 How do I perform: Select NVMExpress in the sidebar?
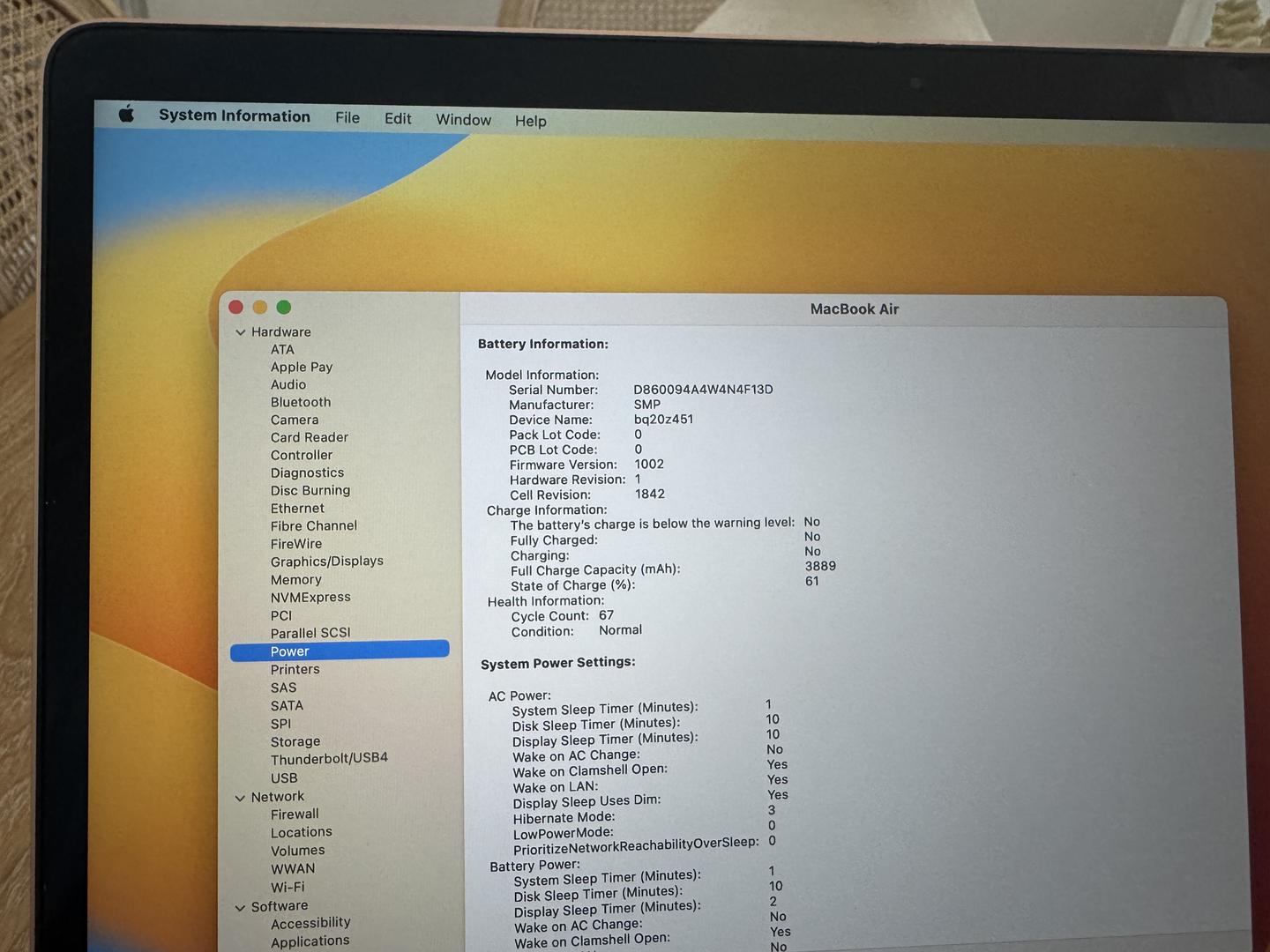click(310, 597)
